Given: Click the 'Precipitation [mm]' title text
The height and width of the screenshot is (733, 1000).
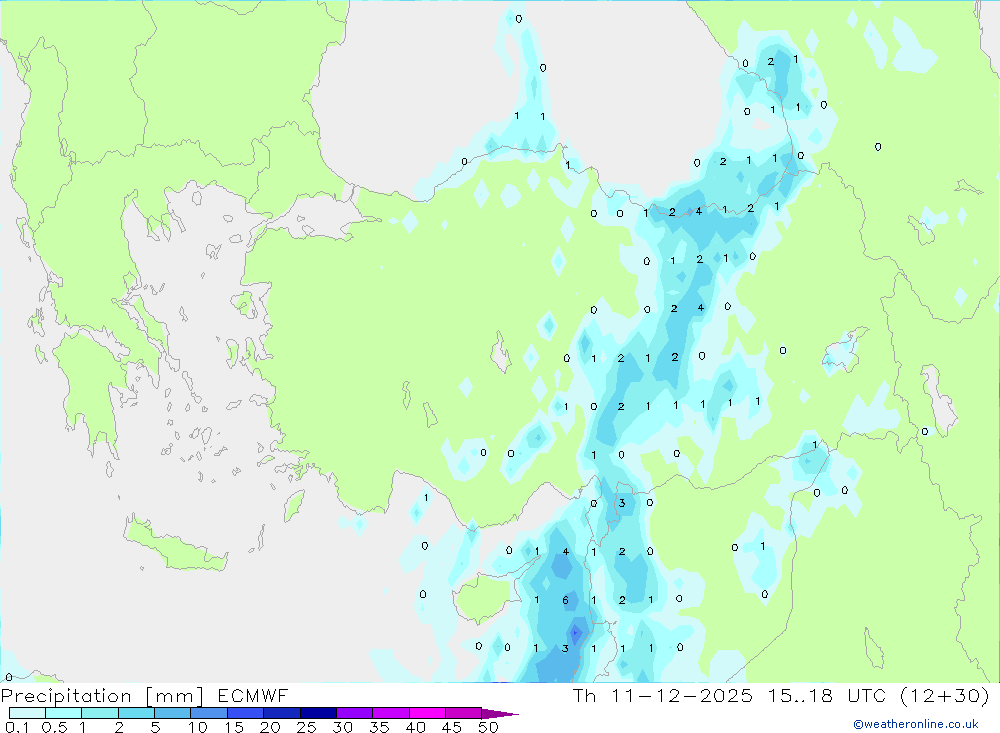Looking at the screenshot, I should tap(102, 696).
